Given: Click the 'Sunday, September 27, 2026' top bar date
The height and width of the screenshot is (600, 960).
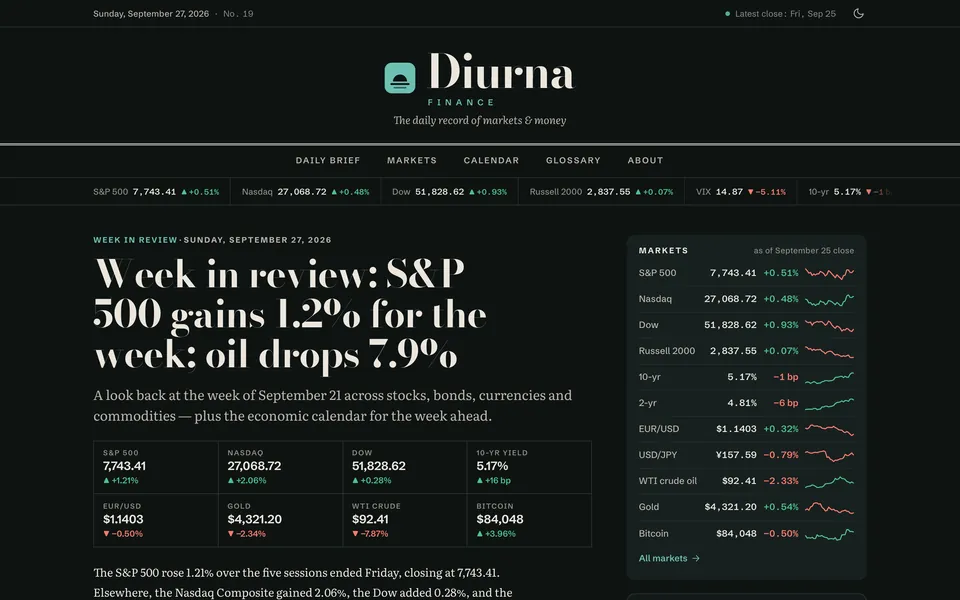Looking at the screenshot, I should point(151,13).
